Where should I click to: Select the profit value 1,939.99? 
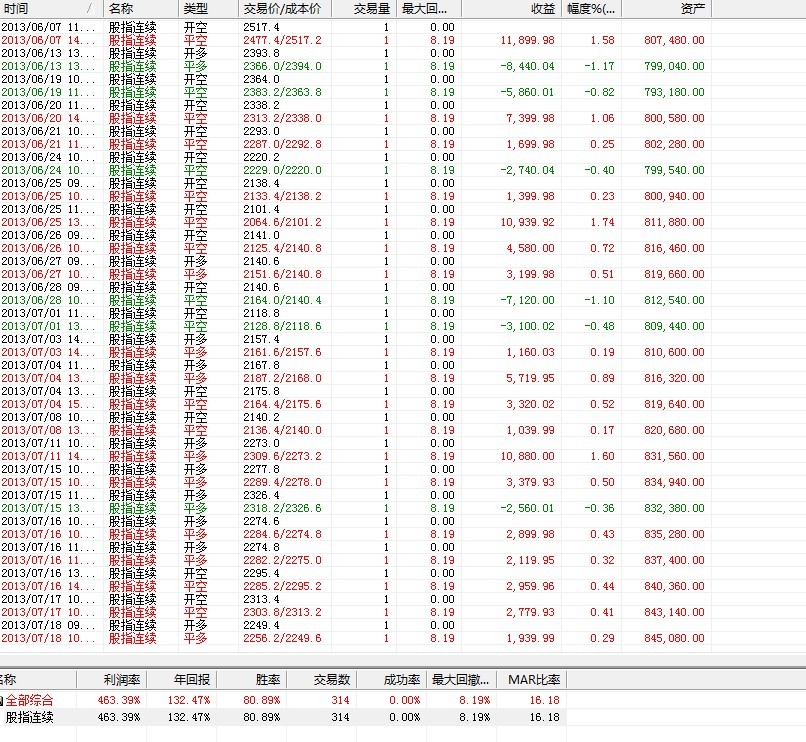[x=530, y=638]
